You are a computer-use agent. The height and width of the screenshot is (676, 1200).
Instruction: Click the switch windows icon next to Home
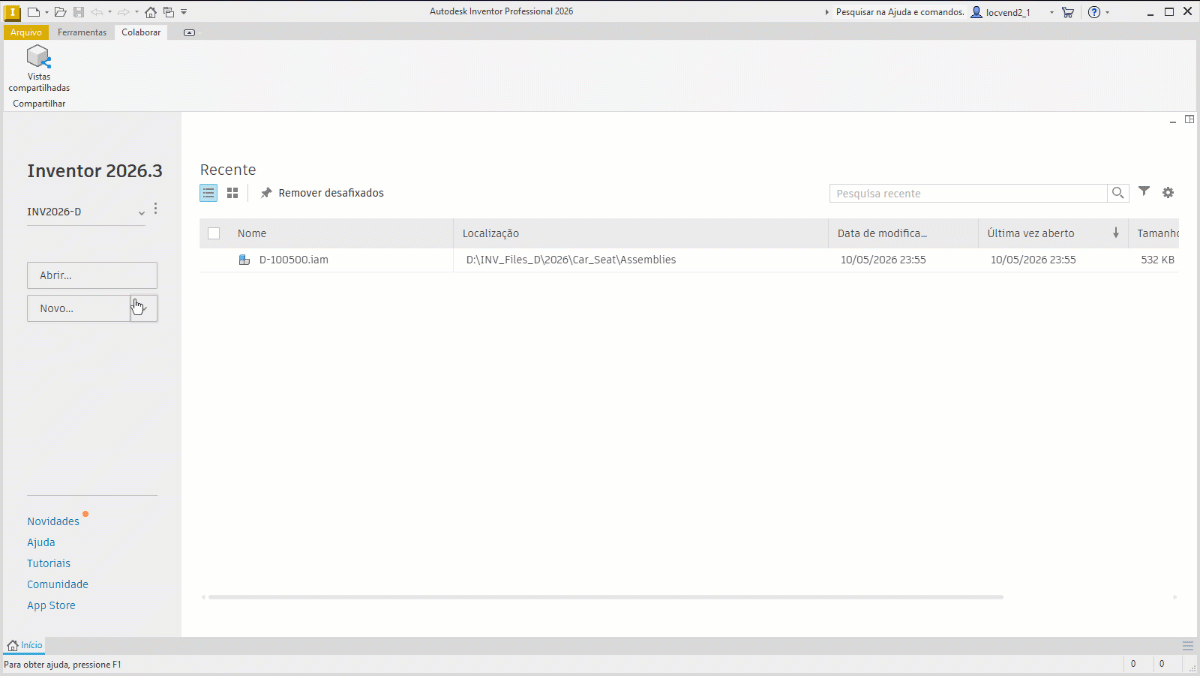coord(168,12)
